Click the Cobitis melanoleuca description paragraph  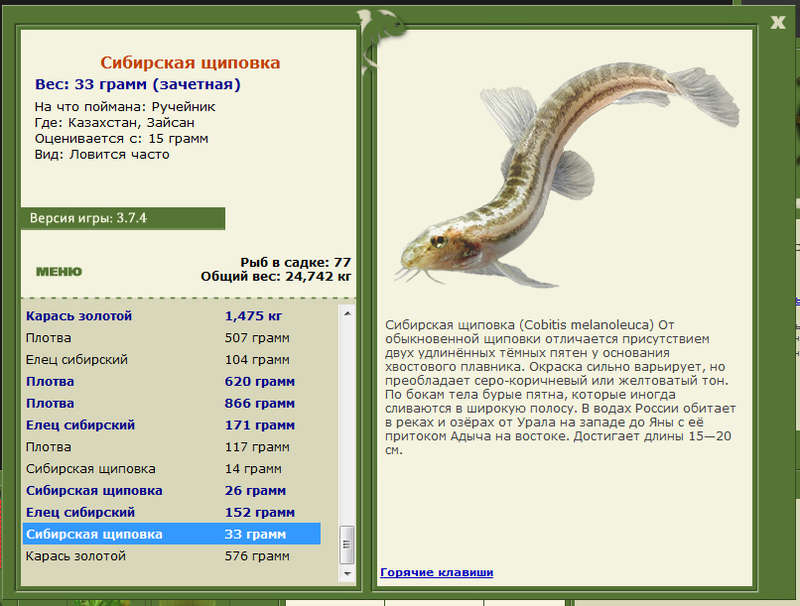pyautogui.click(x=560, y=387)
